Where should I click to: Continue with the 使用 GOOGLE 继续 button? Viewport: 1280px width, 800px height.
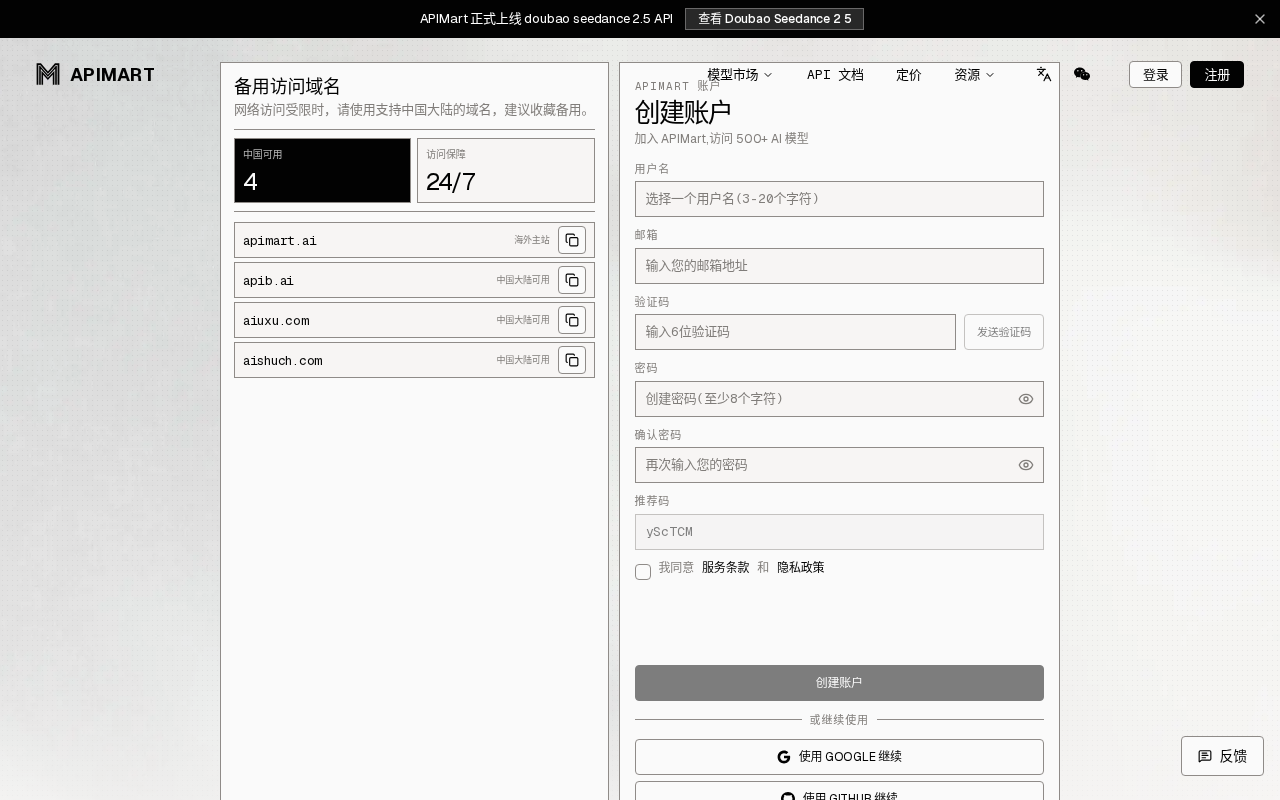[839, 757]
